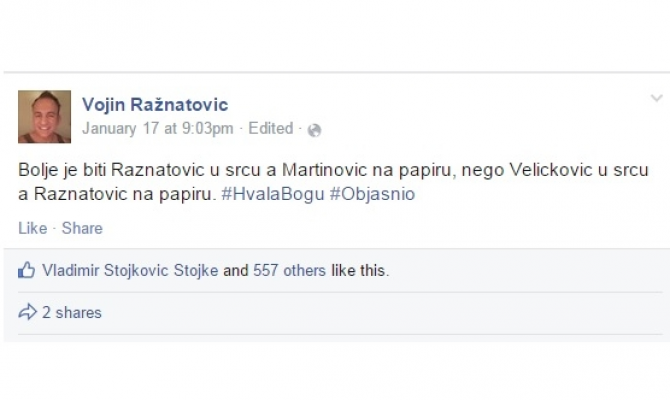The width and height of the screenshot is (670, 400).
Task: Click the word 'and' in likes summary
Action: [236, 270]
